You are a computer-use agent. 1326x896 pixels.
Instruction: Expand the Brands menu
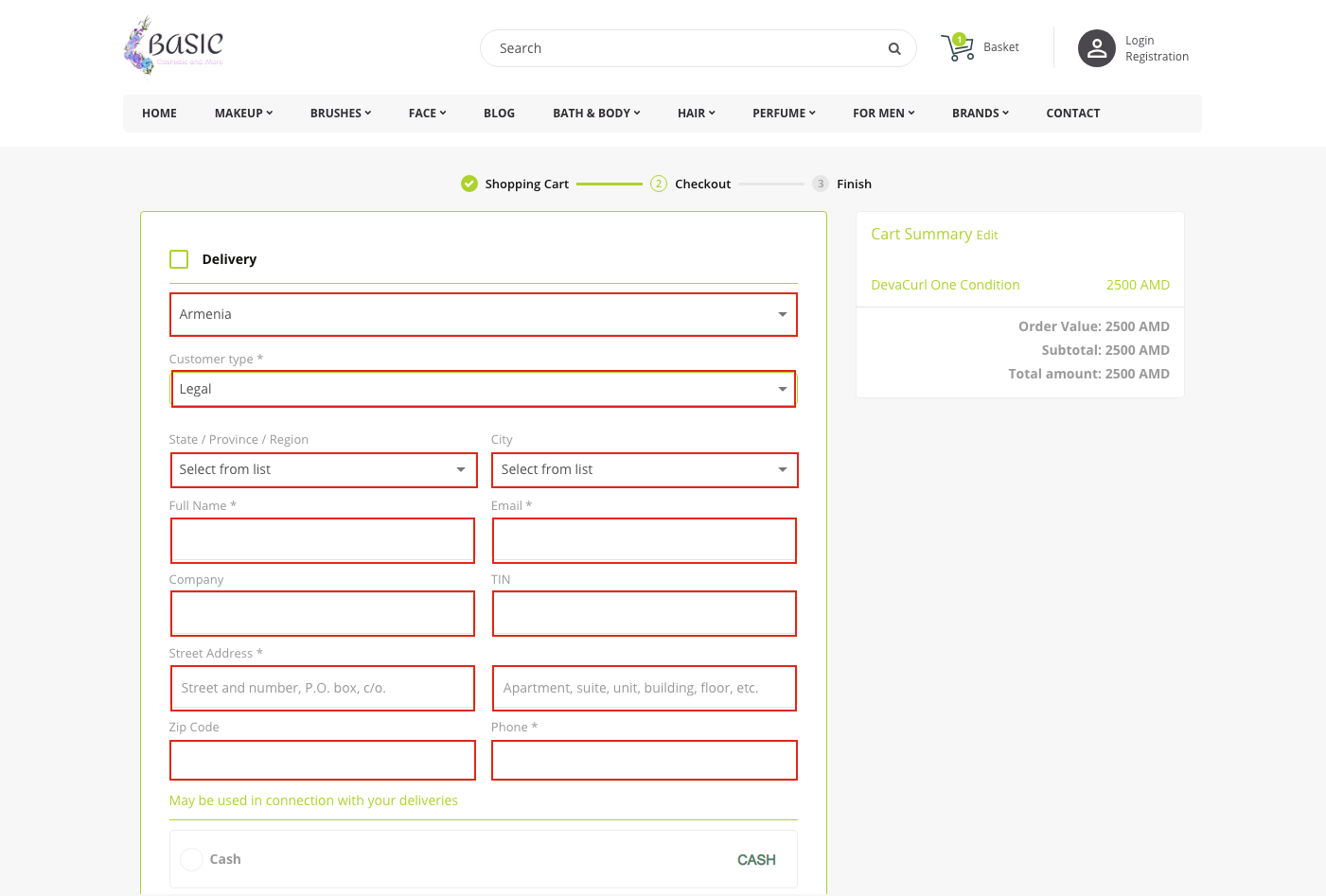[981, 114]
